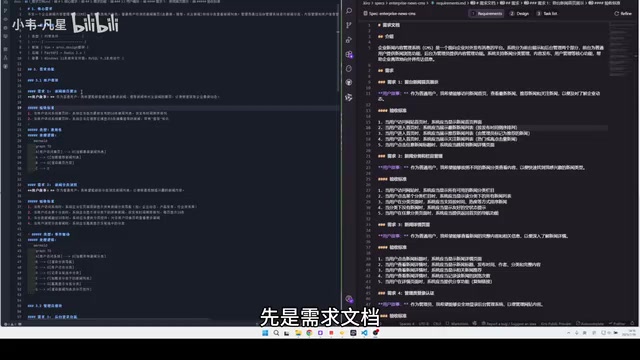This screenshot has width=640, height=360.
Task: Change indentation via Spaces: 4 in status bar
Action: coord(407,324)
